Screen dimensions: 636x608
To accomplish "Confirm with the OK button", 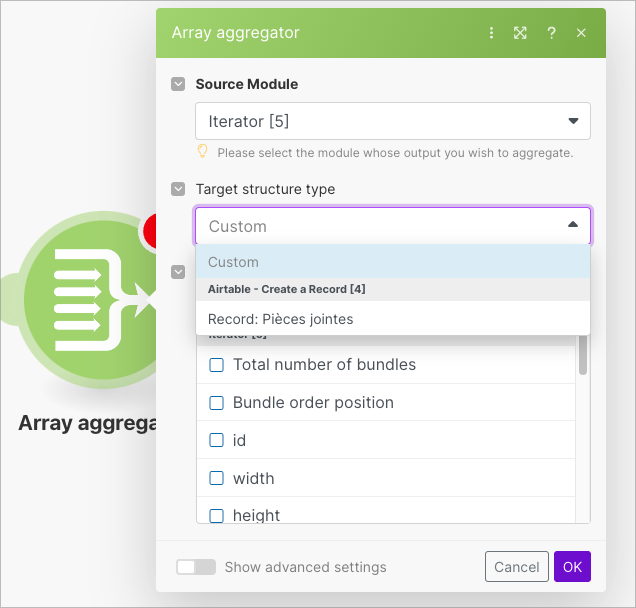I will (x=572, y=567).
